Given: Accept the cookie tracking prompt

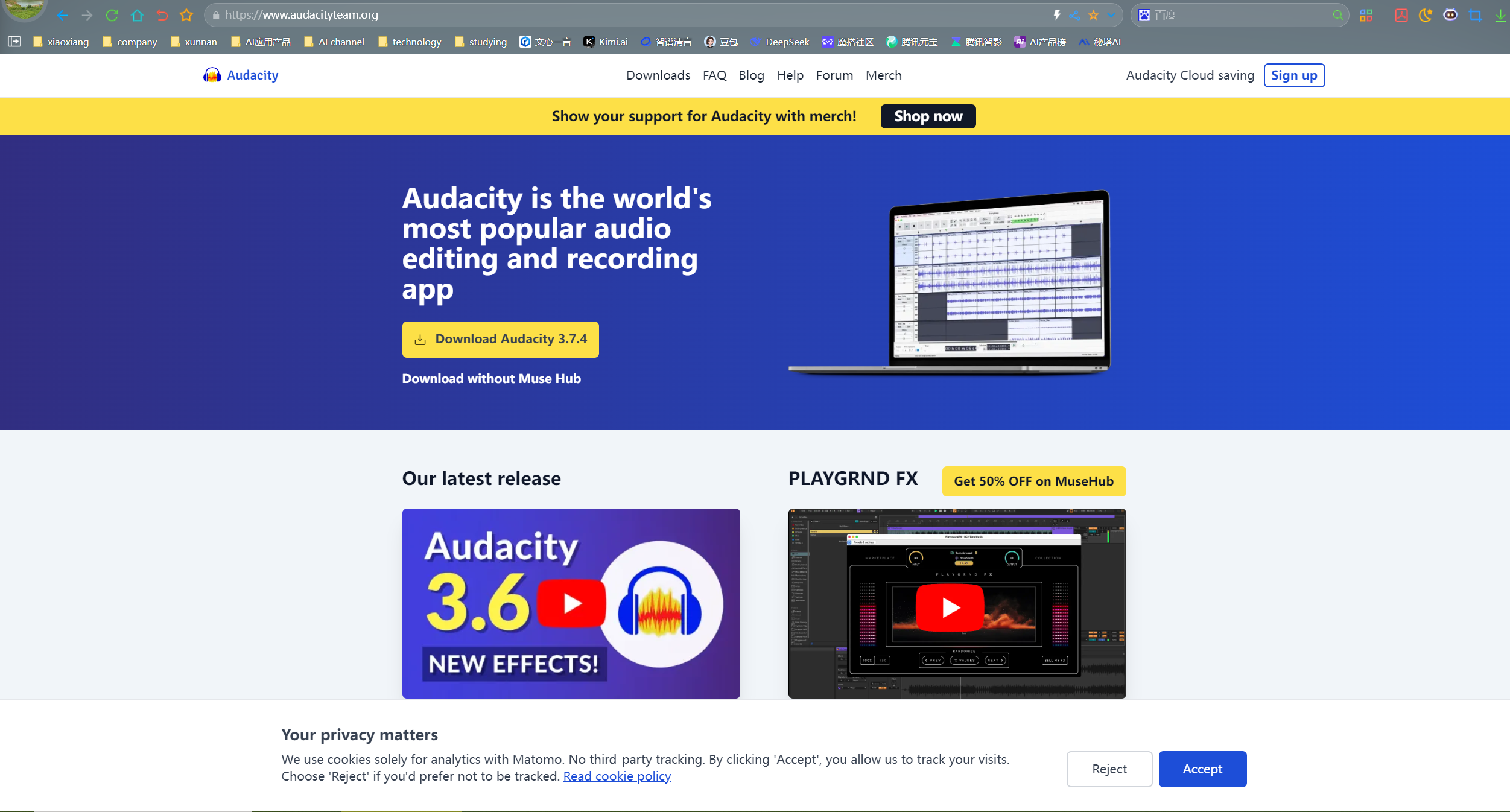Looking at the screenshot, I should 1202,769.
